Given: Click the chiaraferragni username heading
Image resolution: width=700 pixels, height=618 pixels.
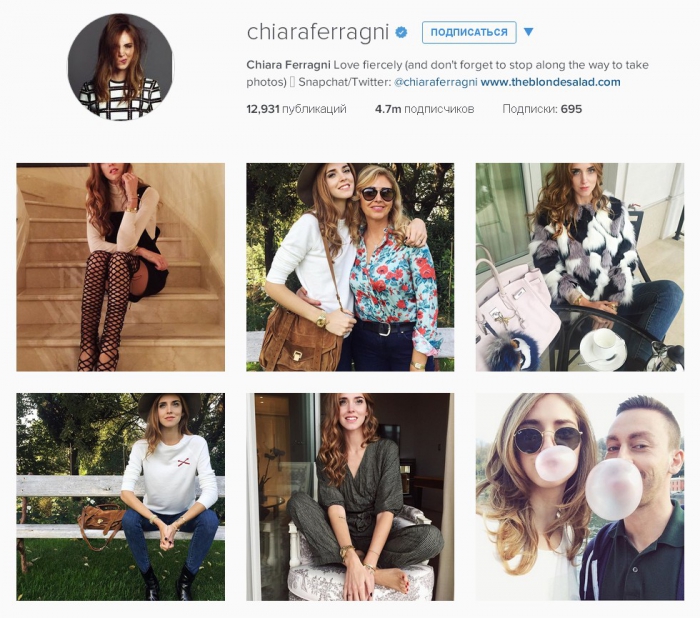Looking at the screenshot, I should [317, 32].
